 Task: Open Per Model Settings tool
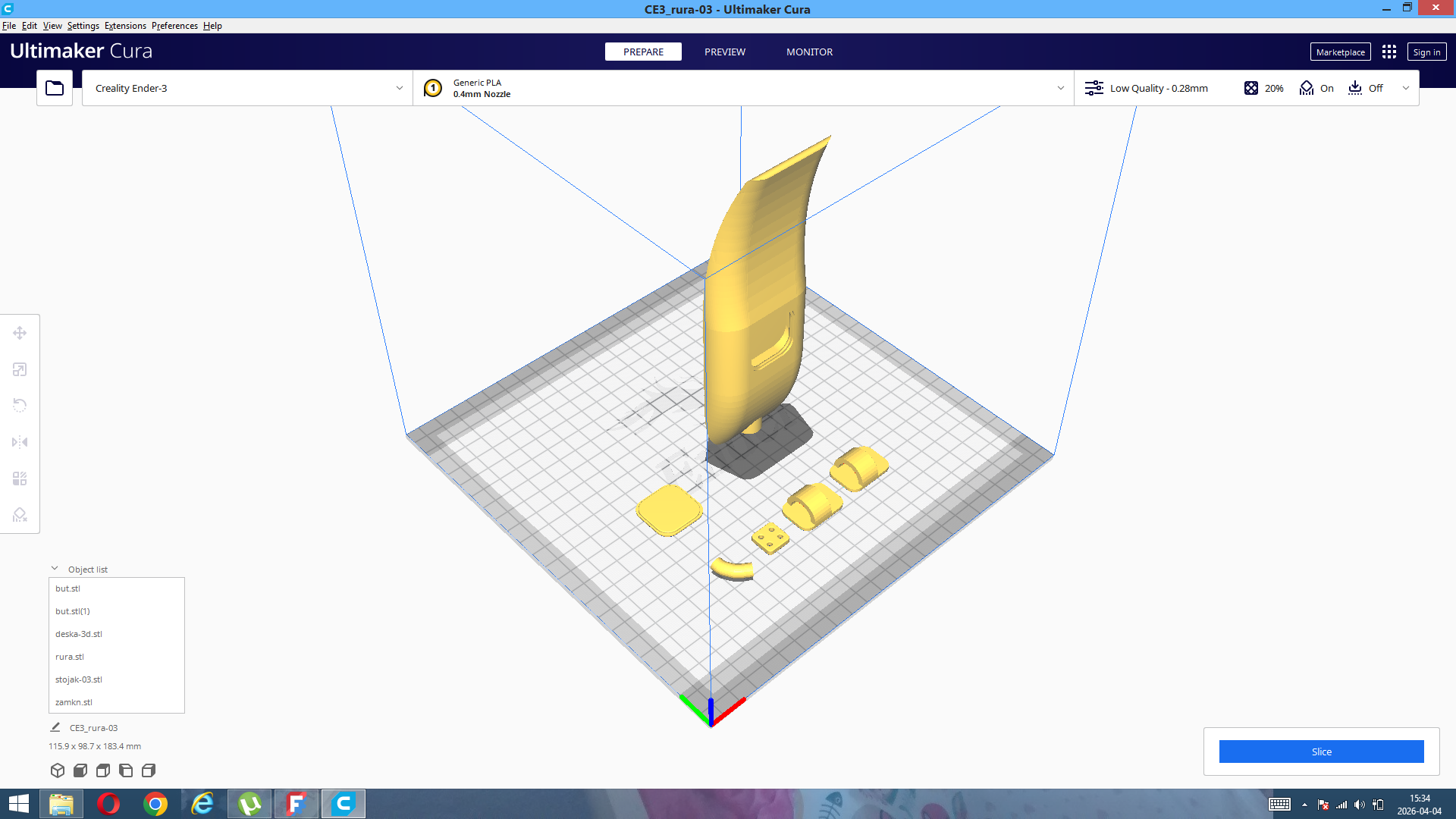click(x=20, y=479)
